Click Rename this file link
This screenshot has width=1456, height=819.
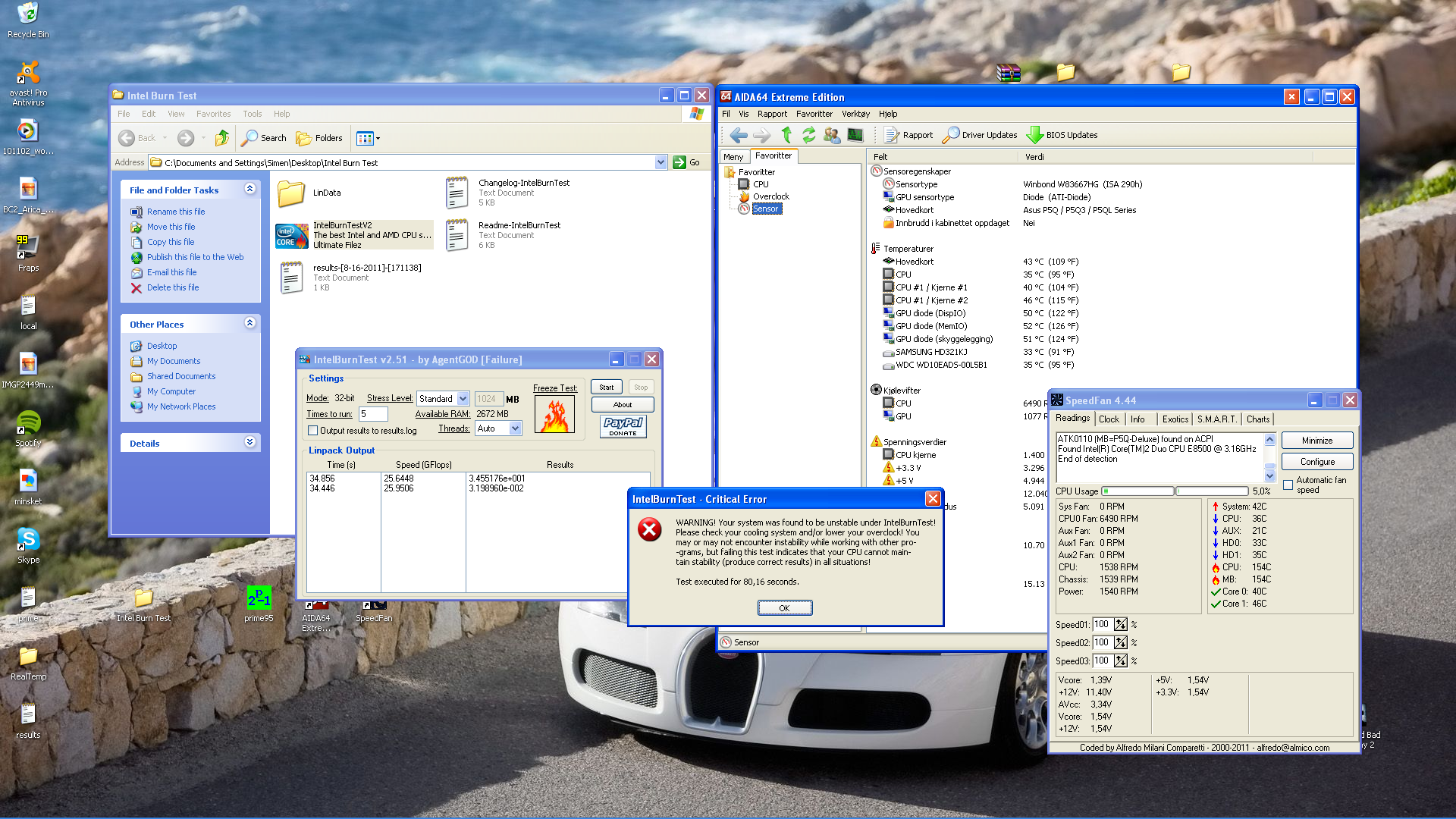(x=176, y=212)
